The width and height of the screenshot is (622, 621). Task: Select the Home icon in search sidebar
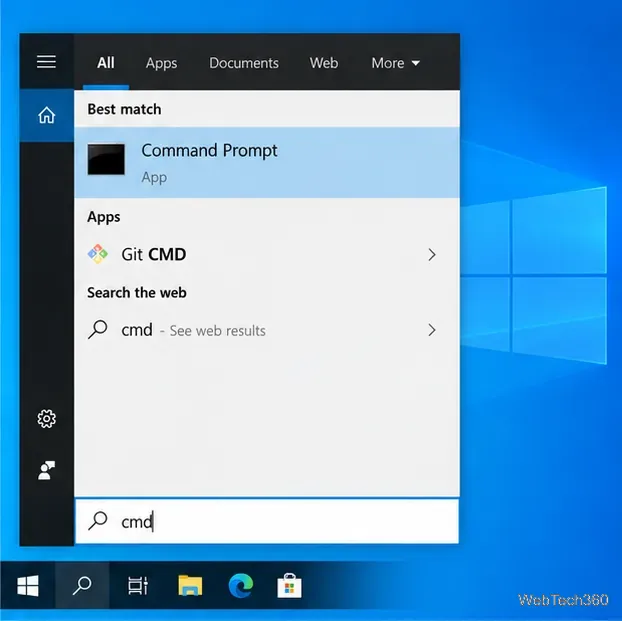(x=46, y=115)
